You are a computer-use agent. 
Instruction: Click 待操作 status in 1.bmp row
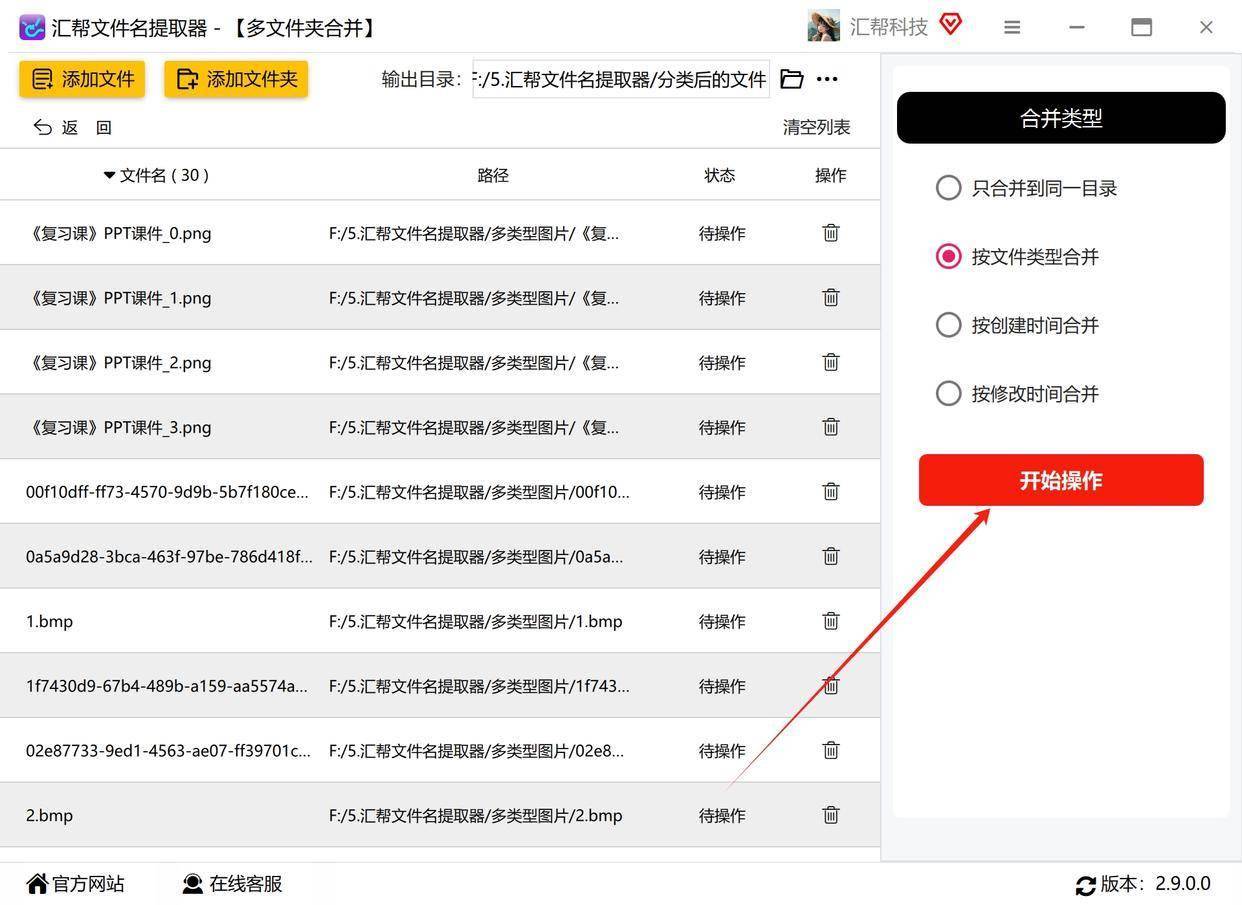pos(722,621)
